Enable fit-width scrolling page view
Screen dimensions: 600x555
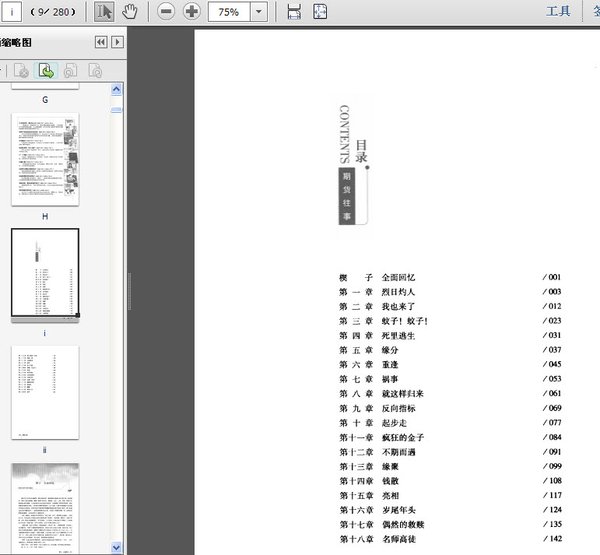coord(294,12)
